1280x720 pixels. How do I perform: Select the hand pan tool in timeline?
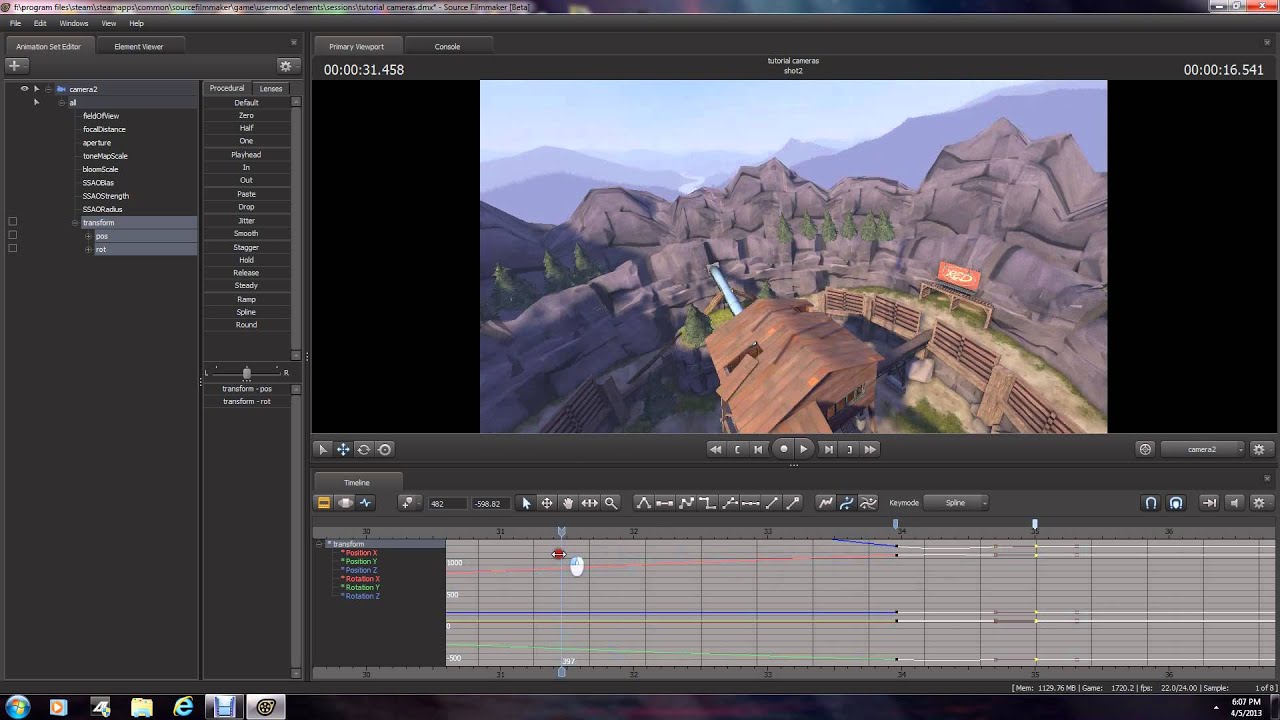pyautogui.click(x=568, y=503)
